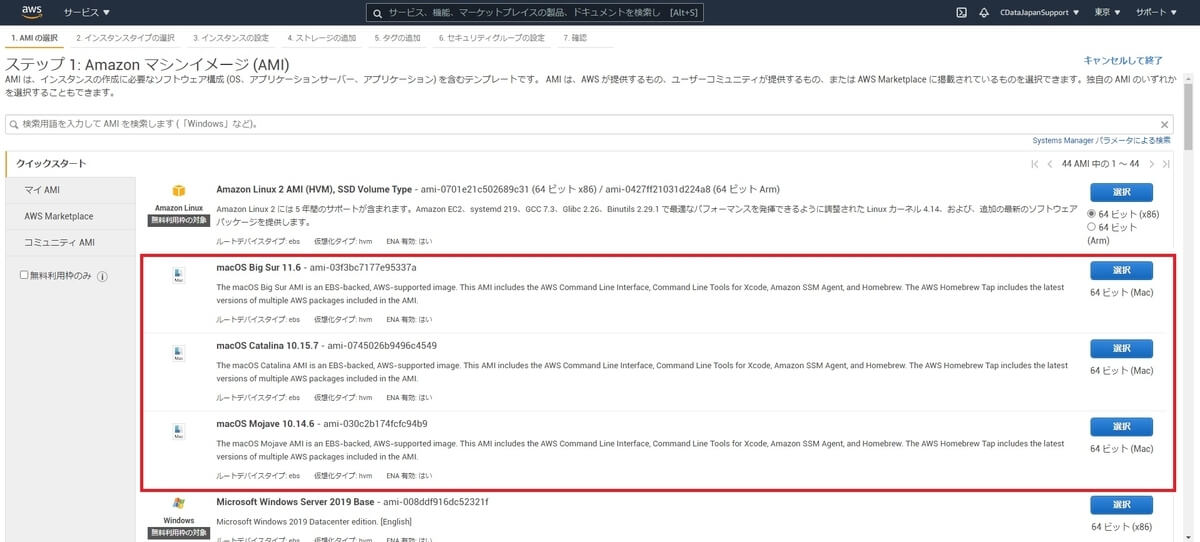Go to step 3 instance settings tab
The width and height of the screenshot is (1200, 542).
[231, 38]
